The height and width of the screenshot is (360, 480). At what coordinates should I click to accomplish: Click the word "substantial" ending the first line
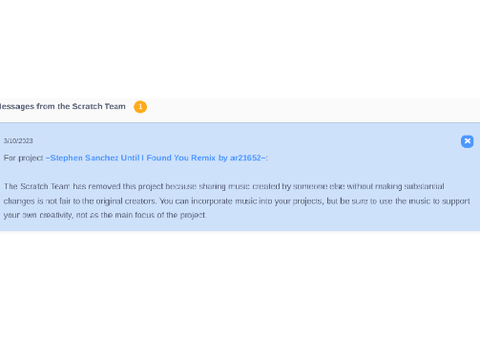pos(424,186)
